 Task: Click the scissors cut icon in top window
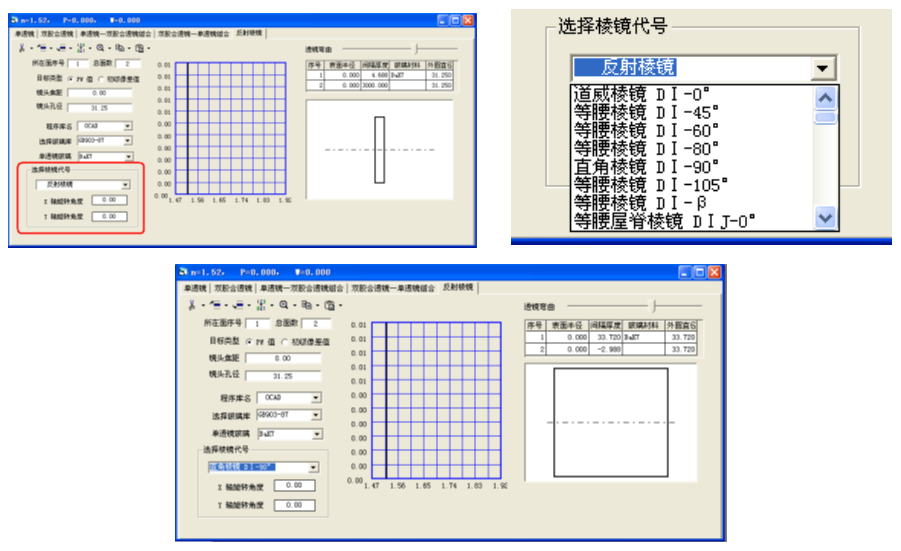pyautogui.click(x=21, y=47)
